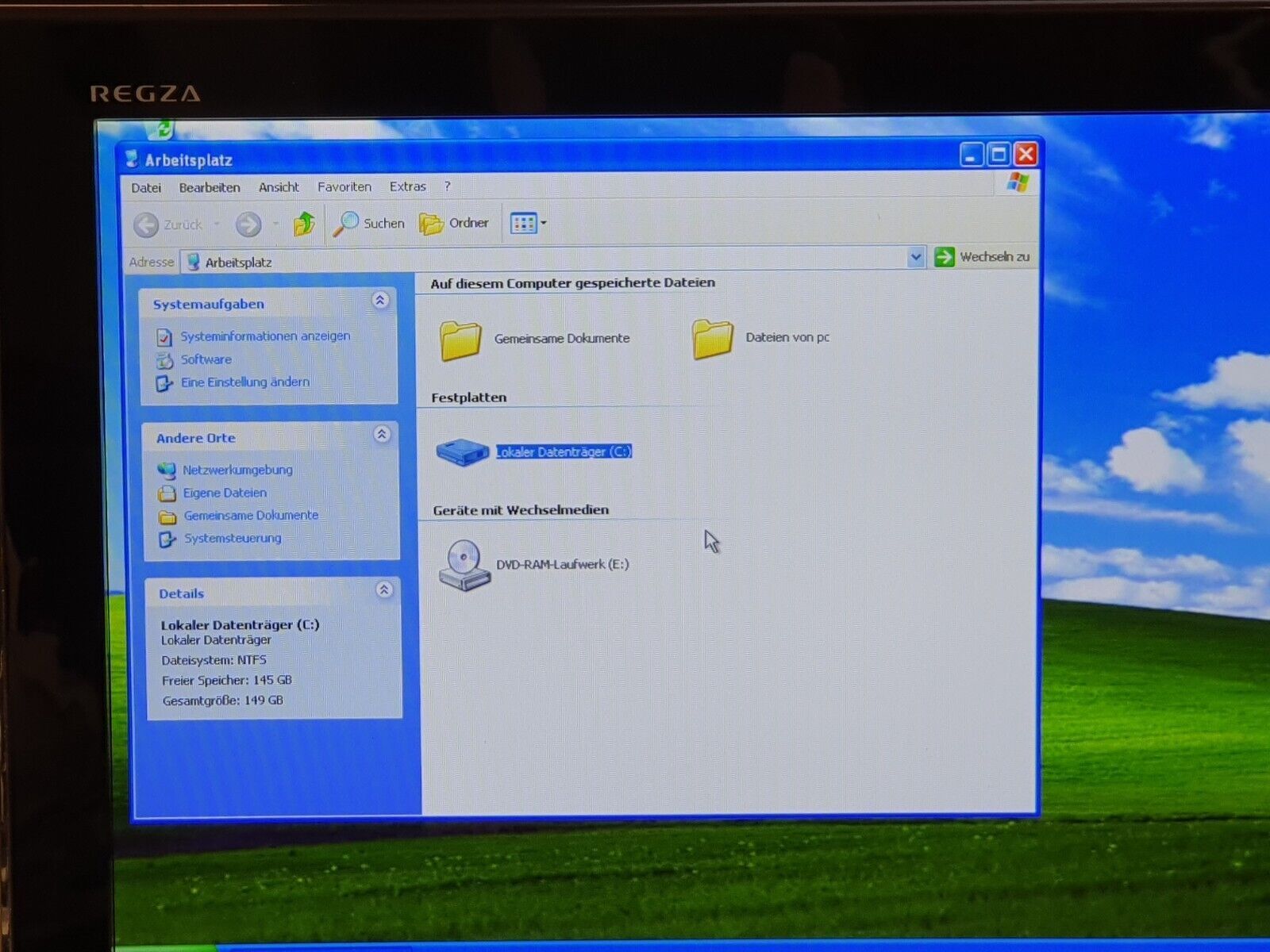Image resolution: width=1270 pixels, height=952 pixels.
Task: Toggle the Ordner folders pane
Action: click(x=454, y=224)
